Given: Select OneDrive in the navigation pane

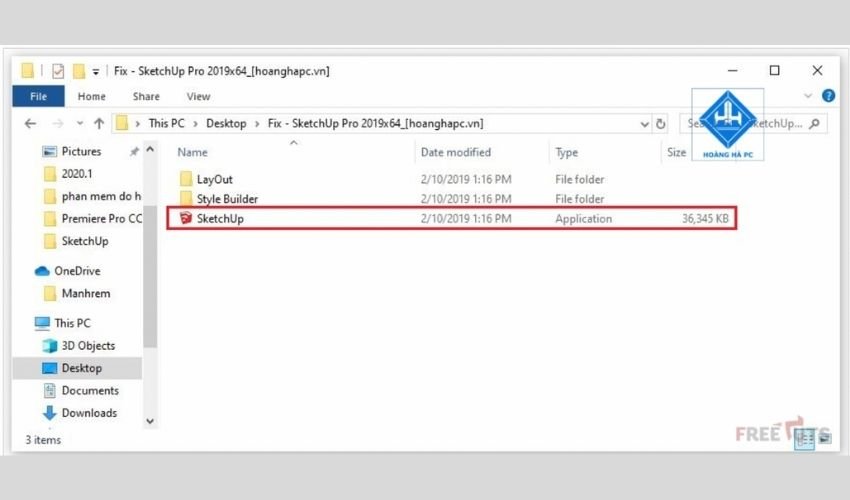Looking at the screenshot, I should tap(76, 271).
